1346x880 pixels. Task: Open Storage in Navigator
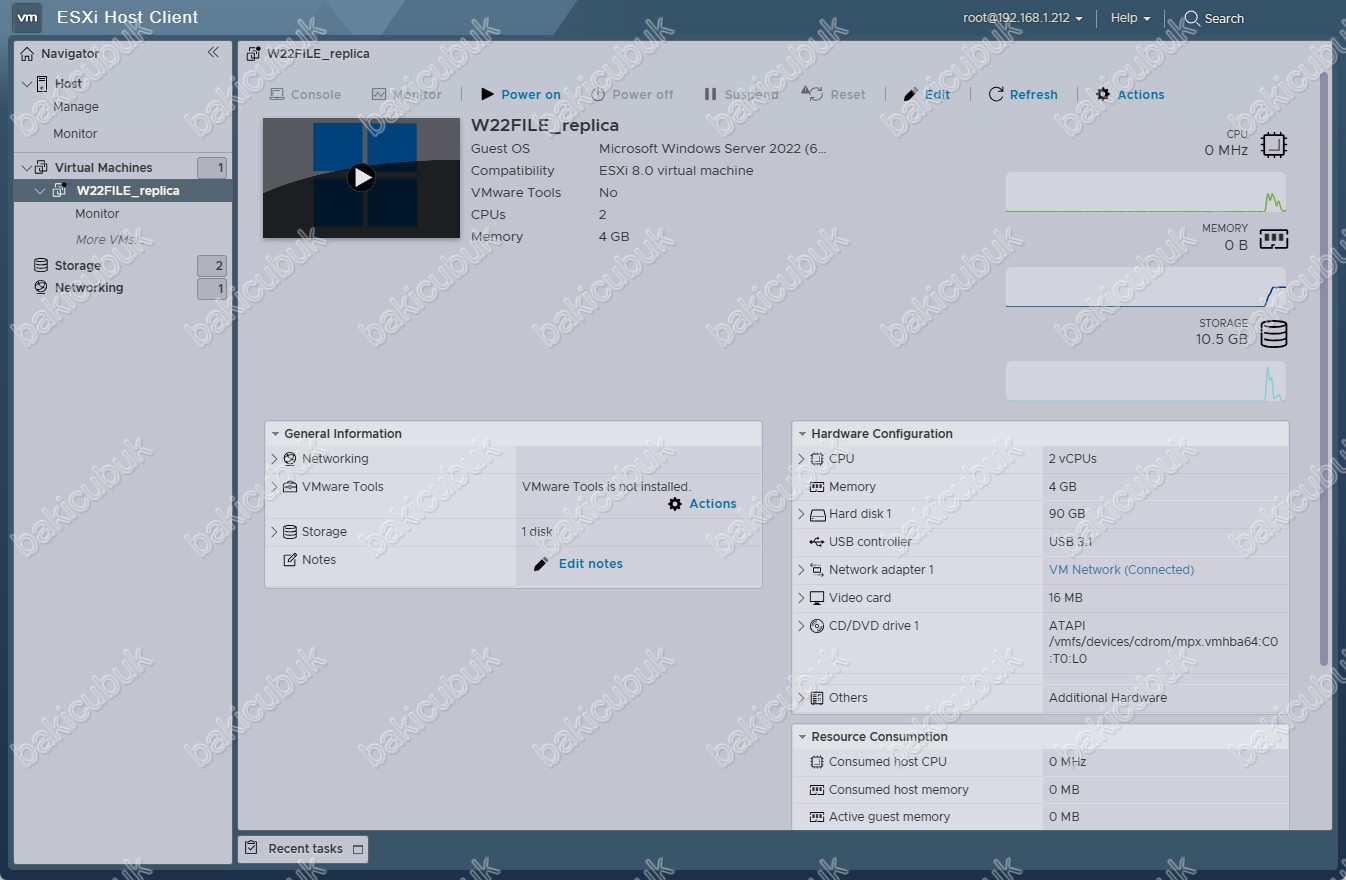tap(77, 266)
